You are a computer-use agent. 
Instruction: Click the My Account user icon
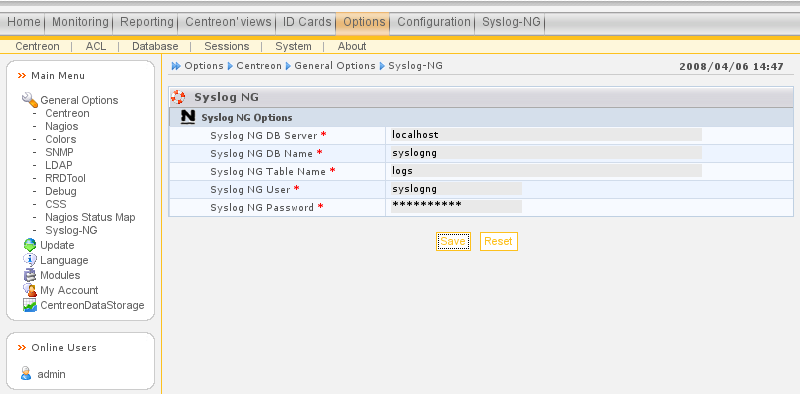[30, 290]
